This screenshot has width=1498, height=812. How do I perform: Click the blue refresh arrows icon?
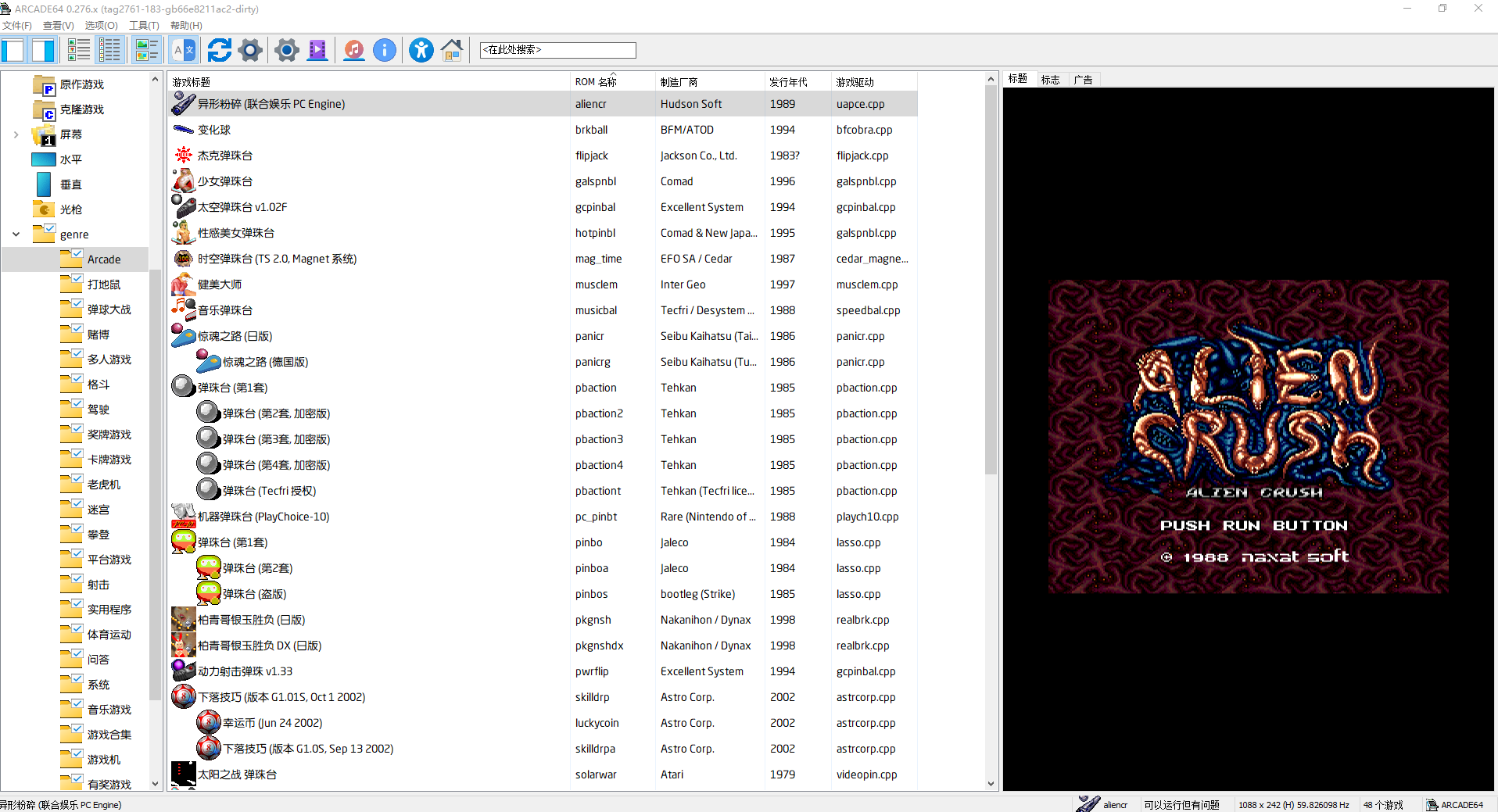(x=219, y=50)
